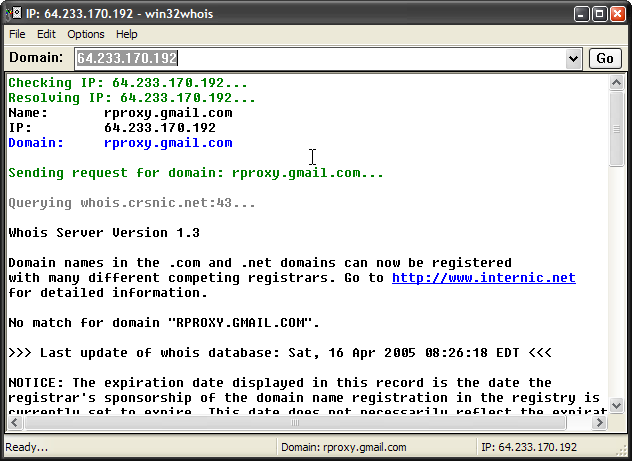Open the Options menu

click(x=86, y=34)
